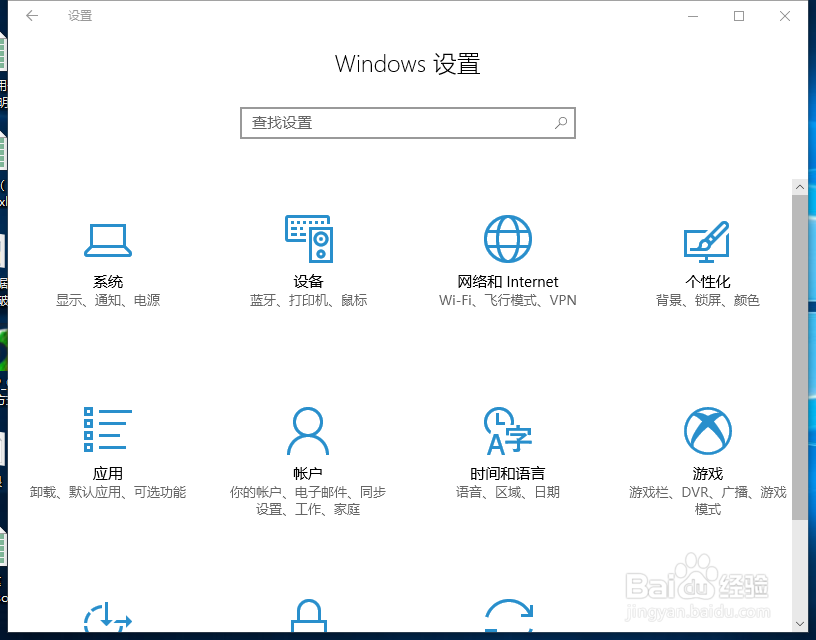Open the Network globe icon
Image resolution: width=816 pixels, height=640 pixels.
[x=508, y=239]
